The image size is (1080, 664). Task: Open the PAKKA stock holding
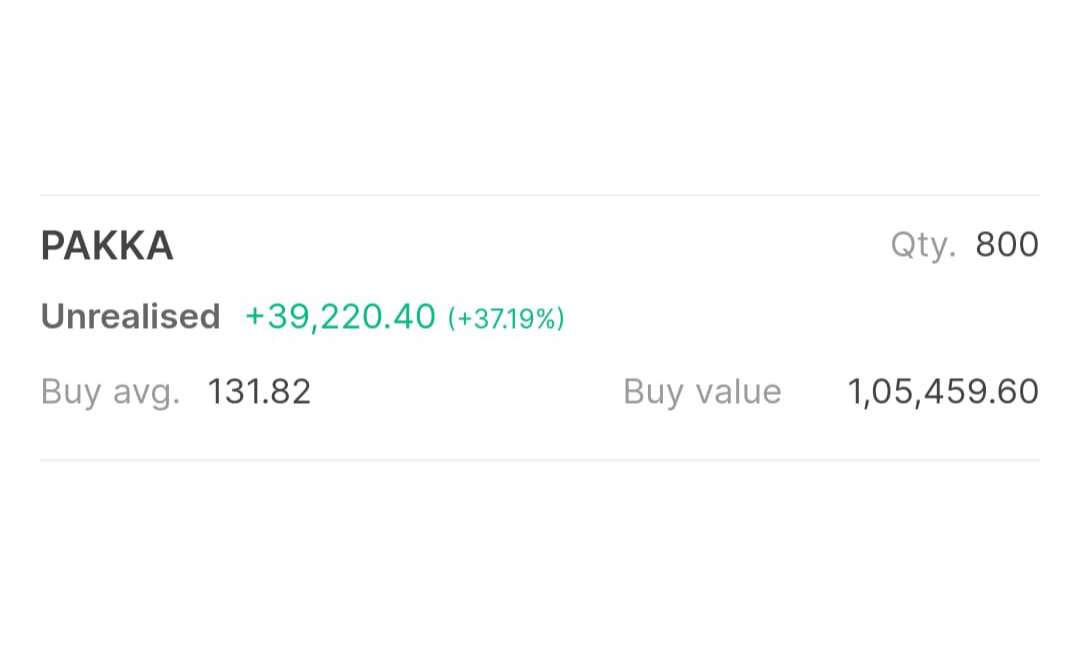107,246
